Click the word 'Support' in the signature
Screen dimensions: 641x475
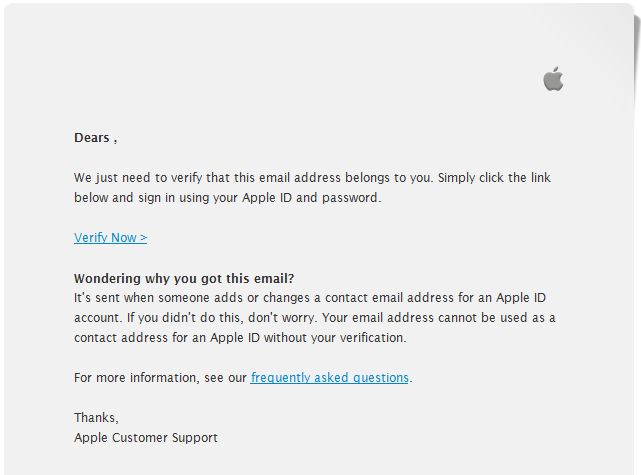click(x=195, y=438)
